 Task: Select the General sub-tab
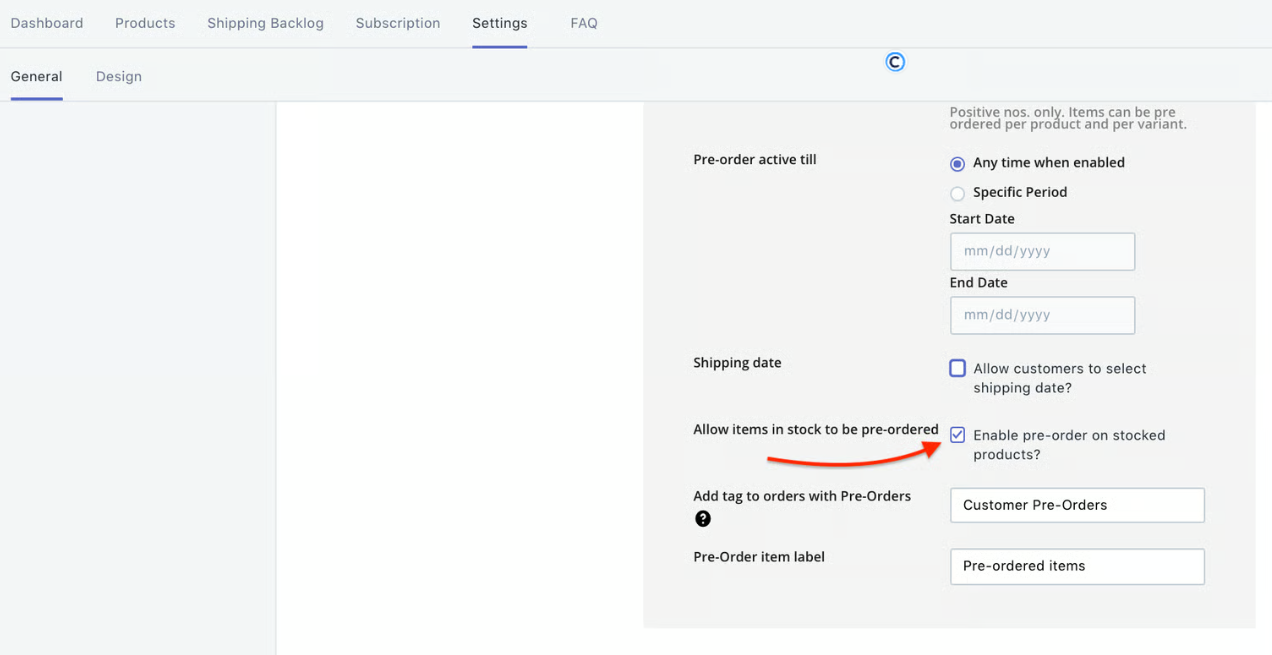pyautogui.click(x=37, y=77)
